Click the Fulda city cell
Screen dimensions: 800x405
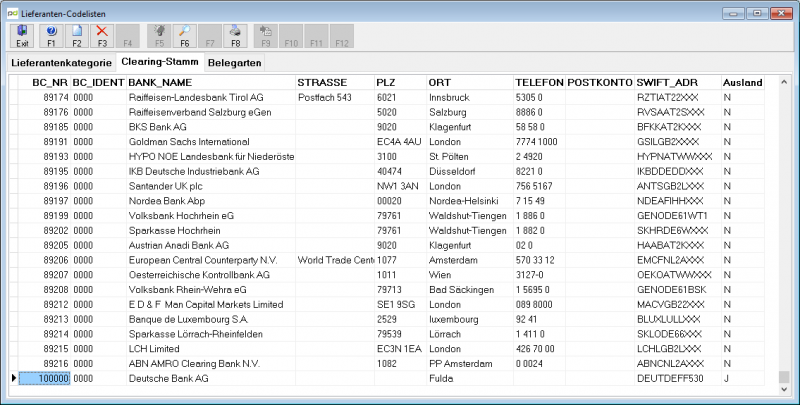tap(470, 378)
